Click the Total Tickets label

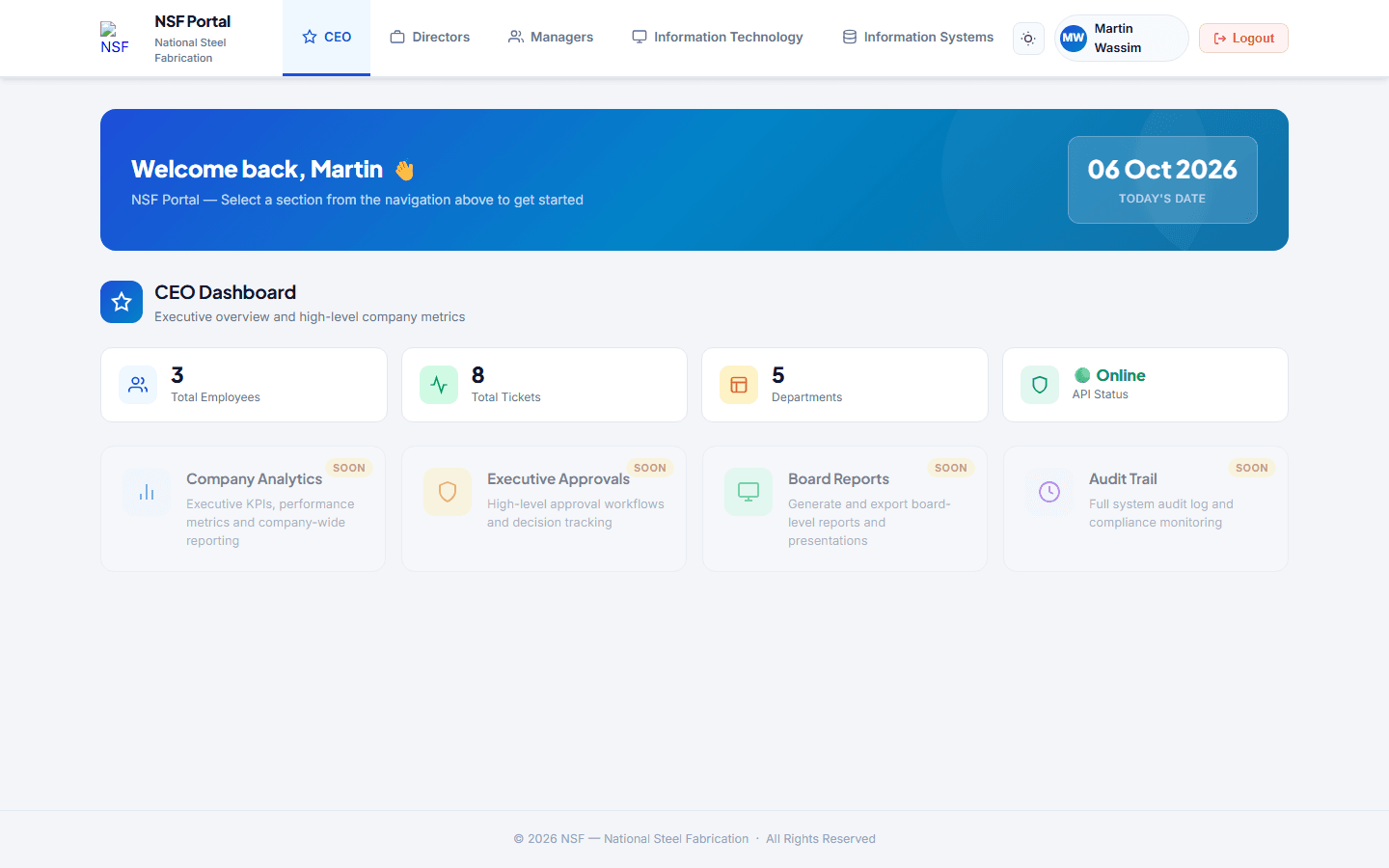[x=506, y=397]
